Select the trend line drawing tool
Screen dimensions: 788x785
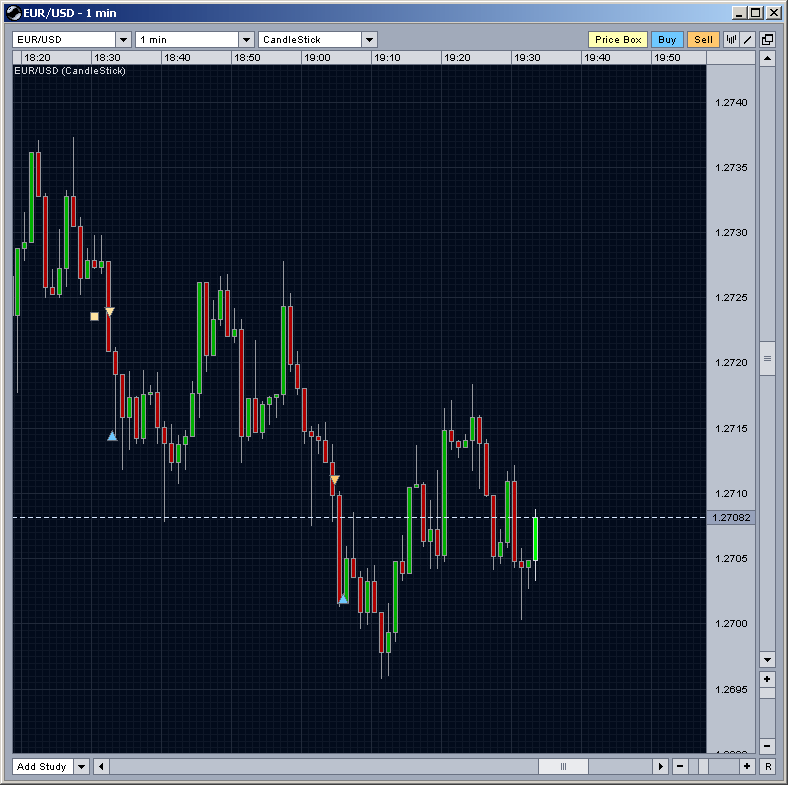click(748, 39)
